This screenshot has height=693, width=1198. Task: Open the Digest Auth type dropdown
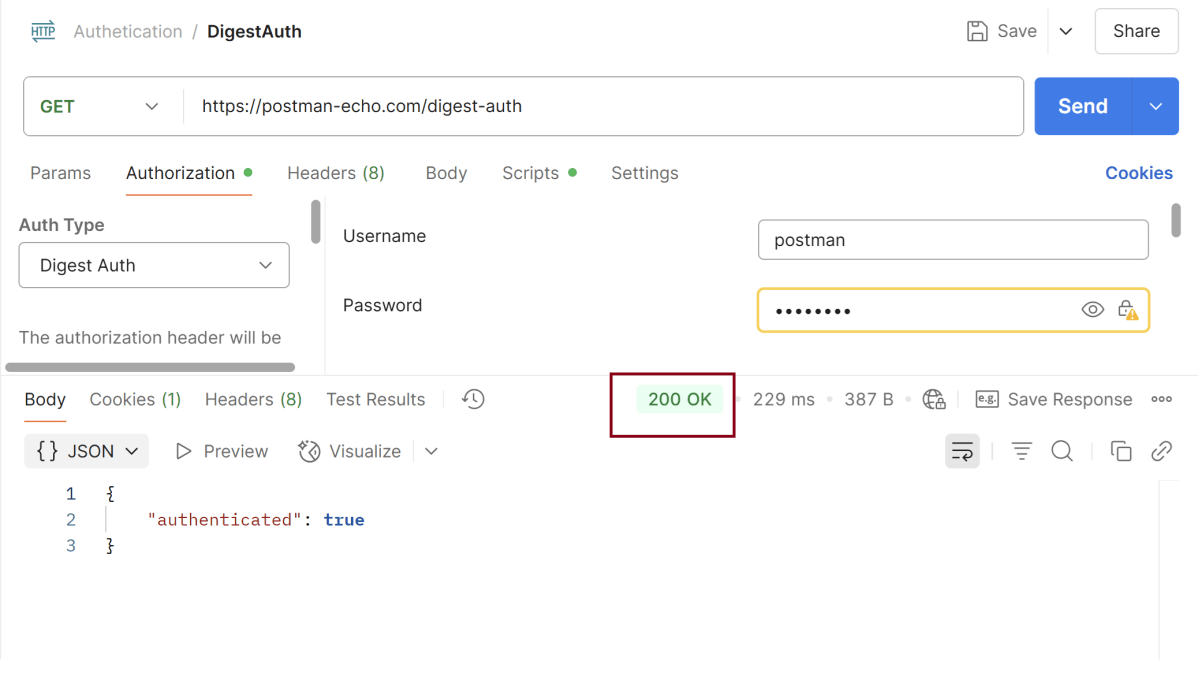pos(154,265)
